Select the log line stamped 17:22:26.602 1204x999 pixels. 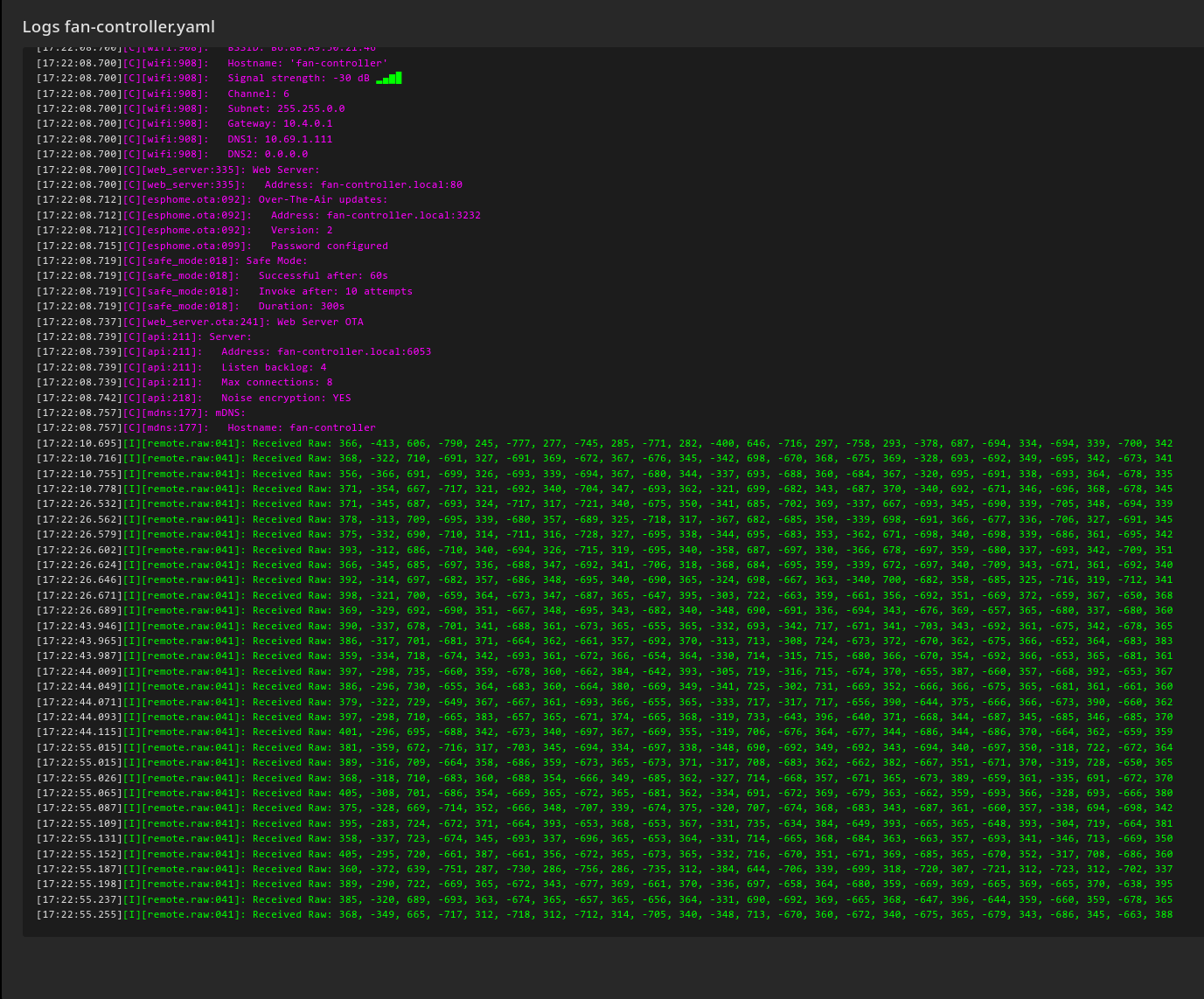tap(605, 550)
